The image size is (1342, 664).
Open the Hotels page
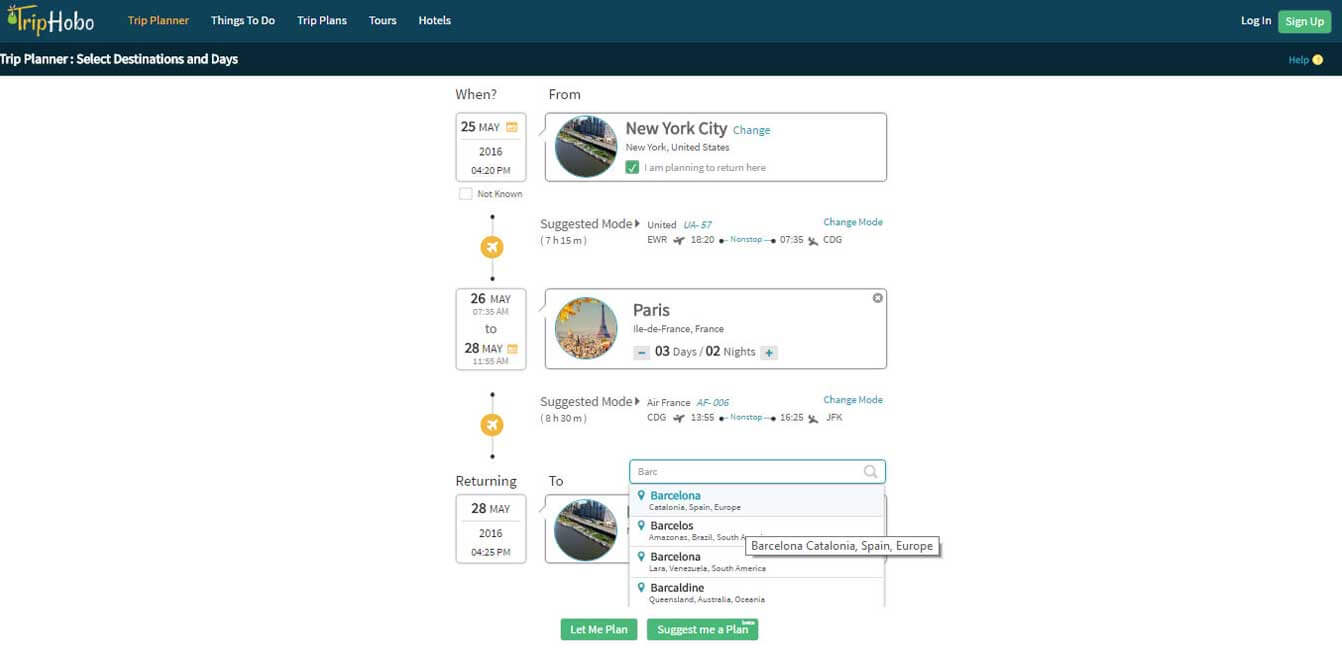[435, 20]
